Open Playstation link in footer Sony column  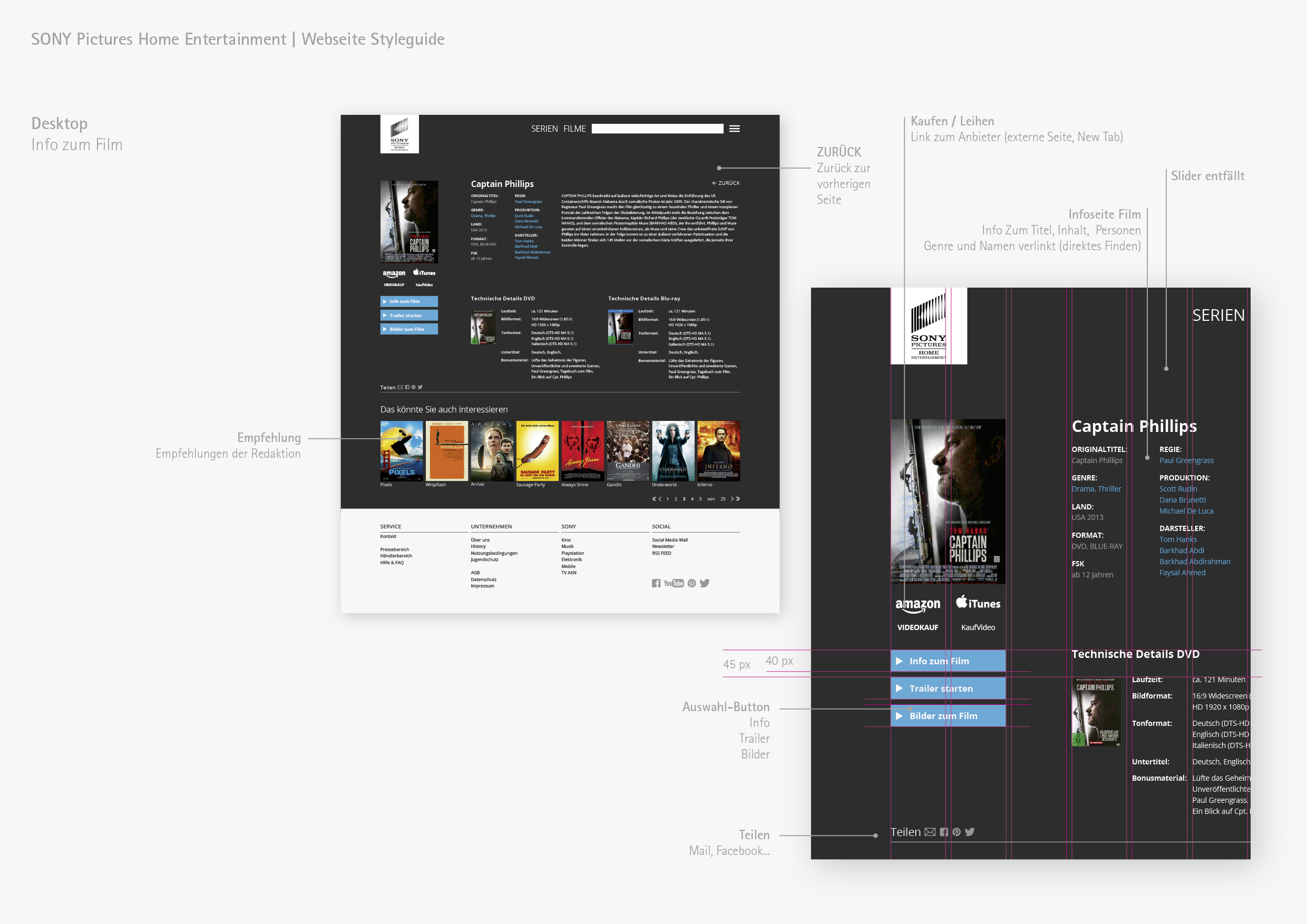coord(573,553)
